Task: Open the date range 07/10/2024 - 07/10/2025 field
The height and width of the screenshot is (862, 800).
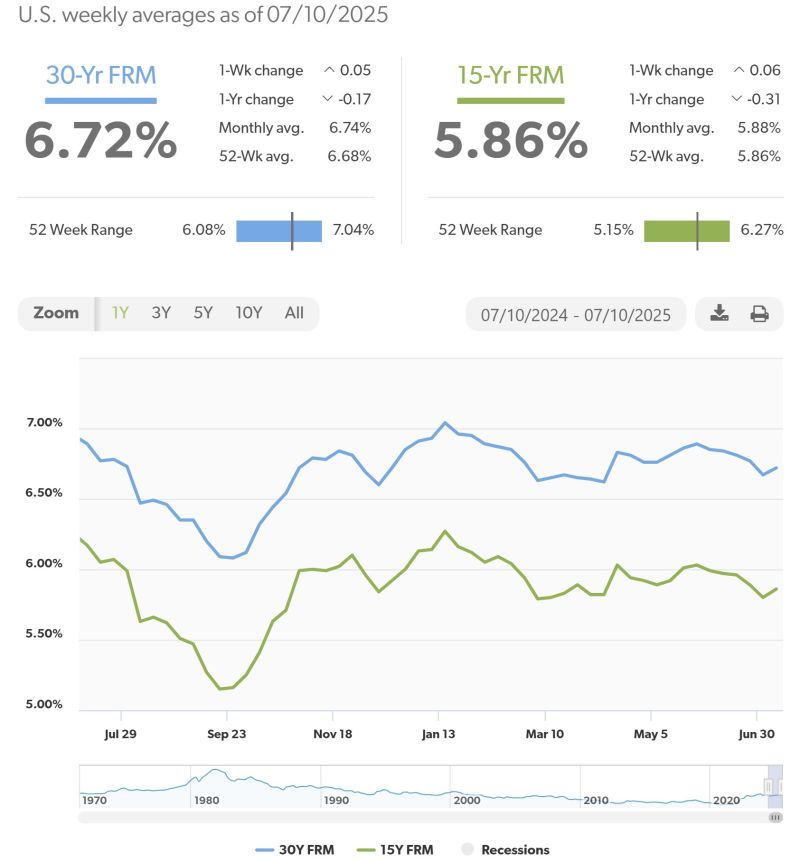Action: pyautogui.click(x=576, y=314)
